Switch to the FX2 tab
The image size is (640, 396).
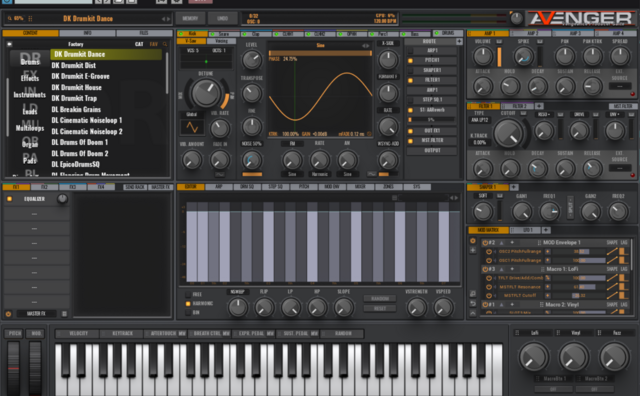click(44, 187)
